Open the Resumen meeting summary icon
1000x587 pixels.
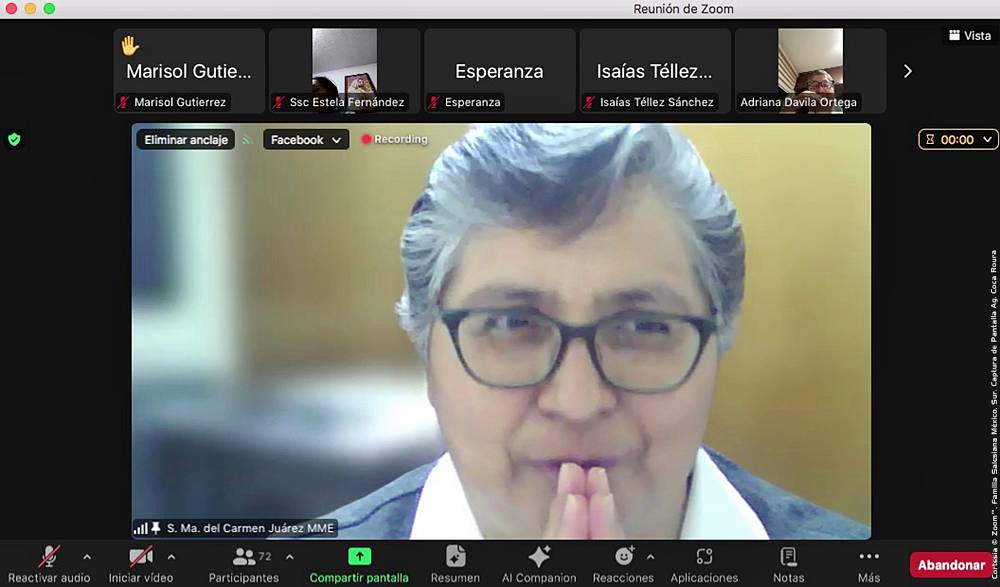tap(455, 556)
